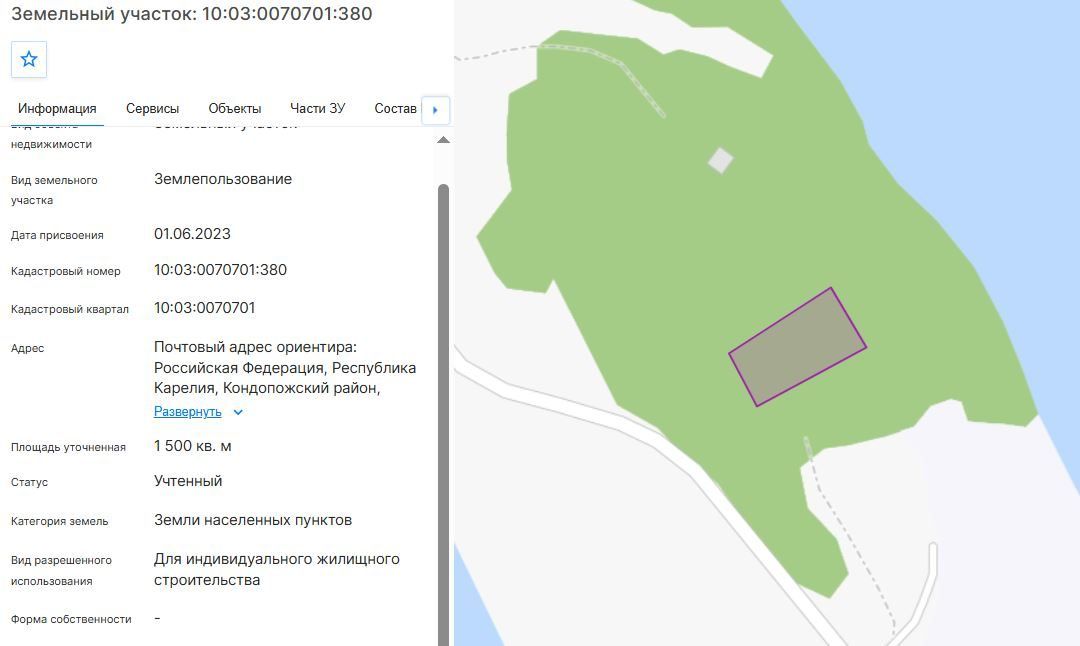The height and width of the screenshot is (646, 1080).
Task: Click the scrollbar up arrow in info panel
Action: (x=444, y=140)
